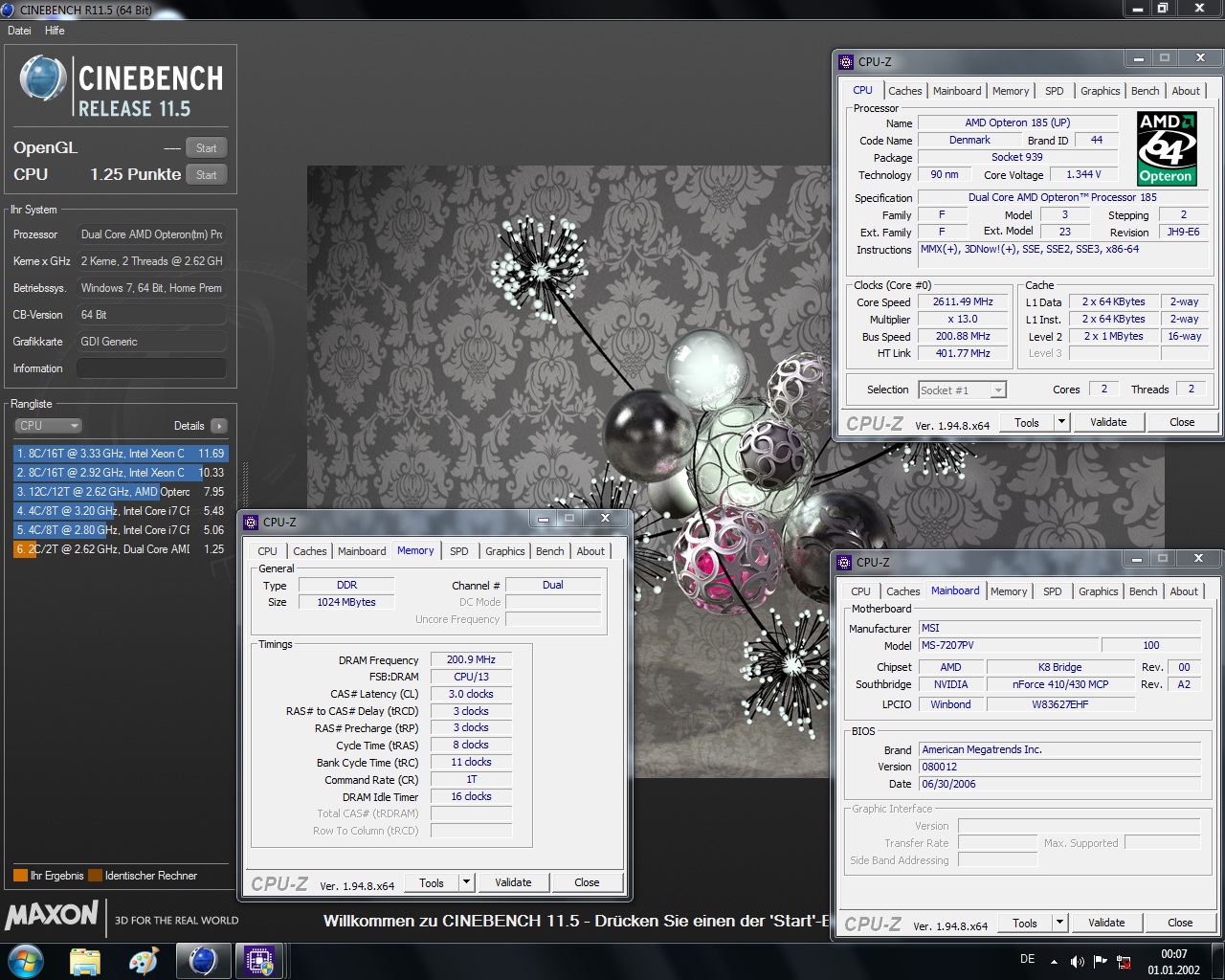Open Bench tab in CPU-Z processor window
Screen dimensions: 1225x980
tap(1146, 91)
